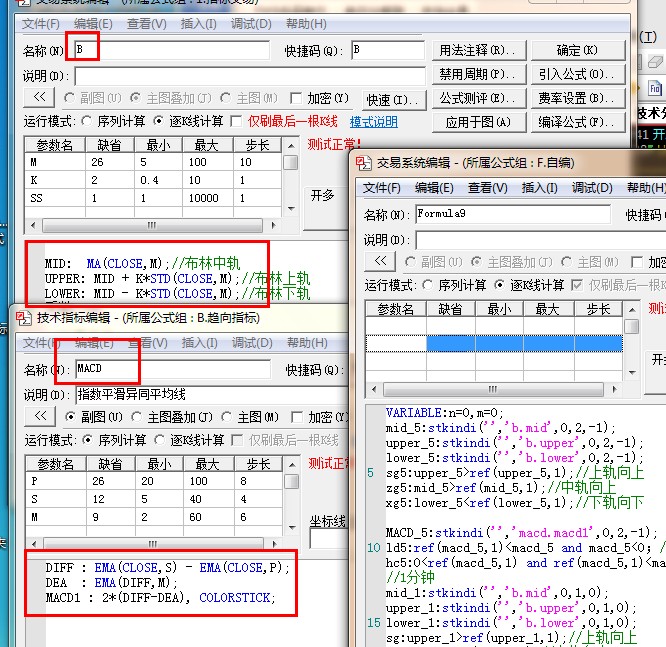Viewport: 666px width, 647px height.
Task: Click 费率设置(B) button
Action: click(x=578, y=98)
